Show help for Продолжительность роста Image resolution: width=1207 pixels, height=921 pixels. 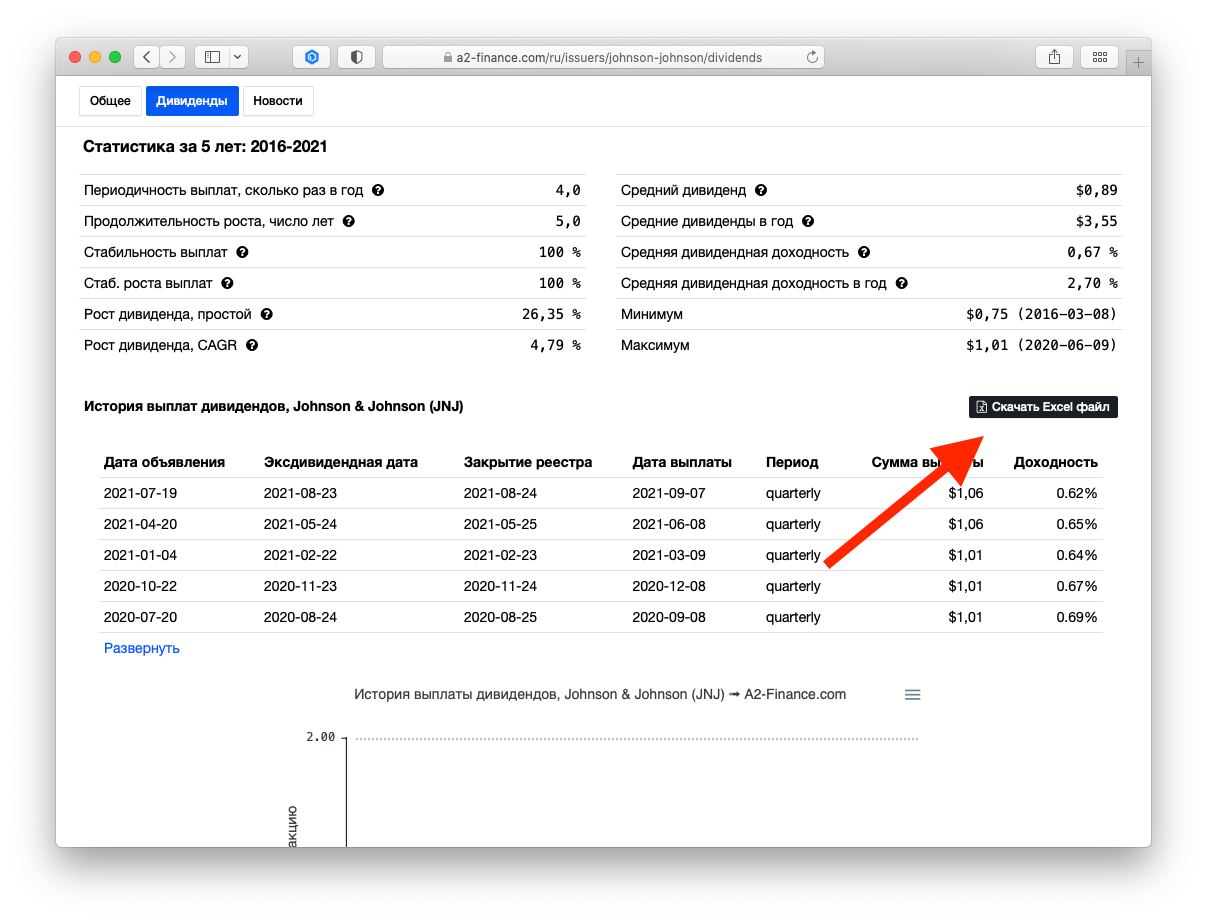(x=349, y=221)
